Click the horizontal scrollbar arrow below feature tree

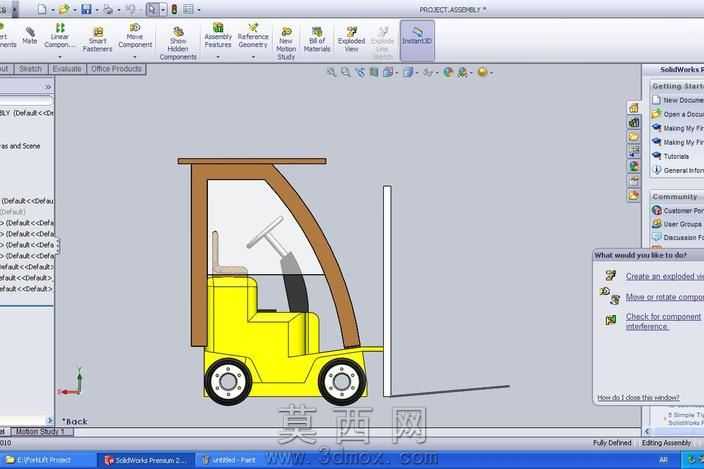49,421
